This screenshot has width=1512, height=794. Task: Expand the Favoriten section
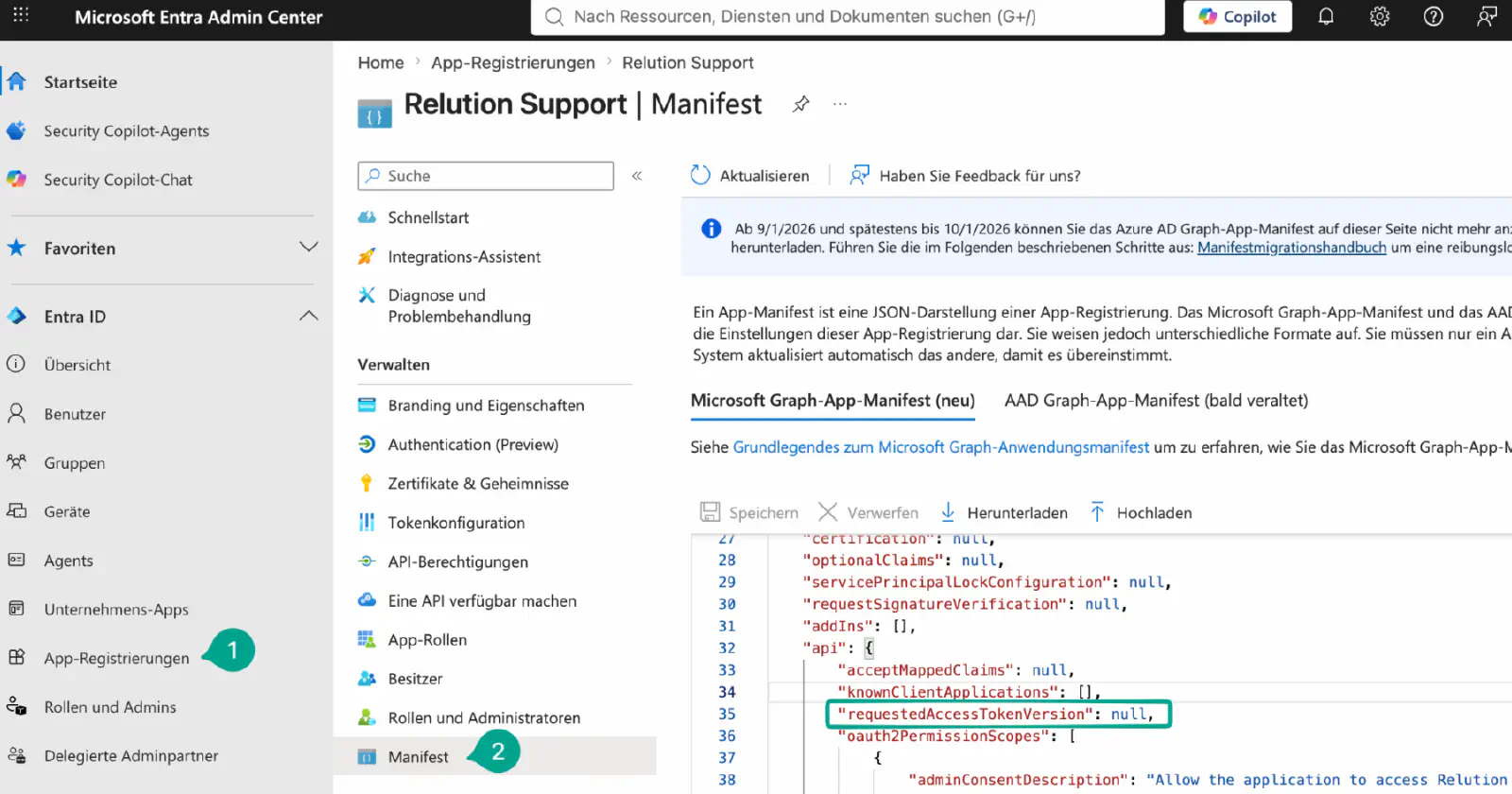pyautogui.click(x=308, y=247)
